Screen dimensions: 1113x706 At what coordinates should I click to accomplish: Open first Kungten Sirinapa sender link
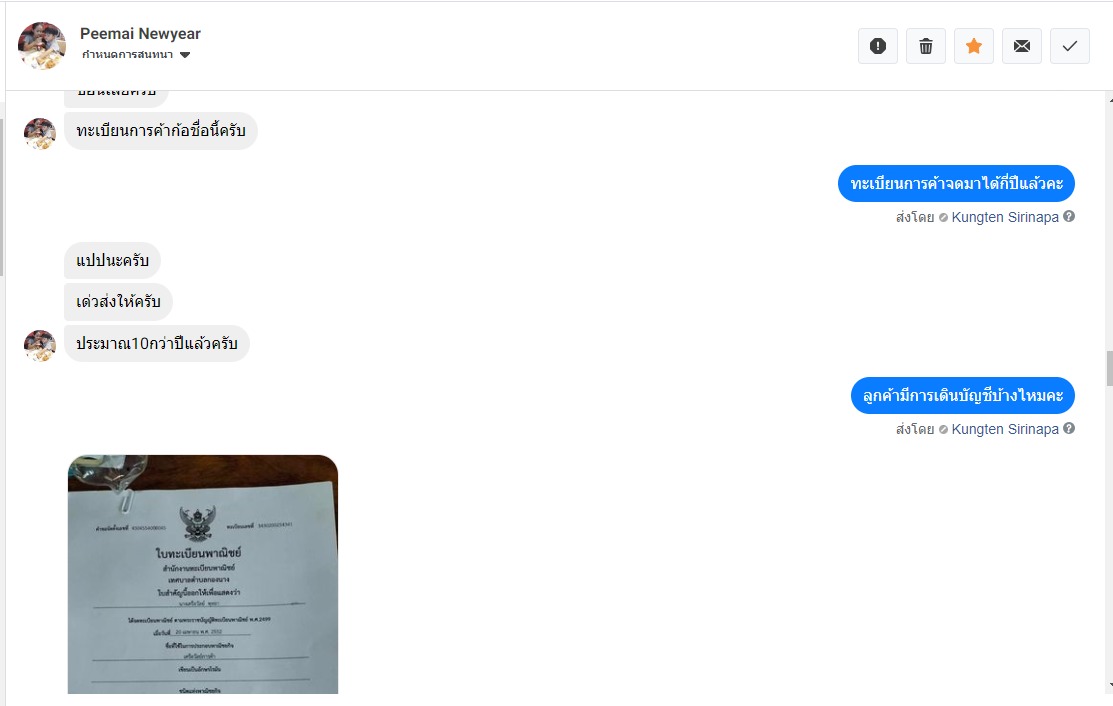(1004, 217)
